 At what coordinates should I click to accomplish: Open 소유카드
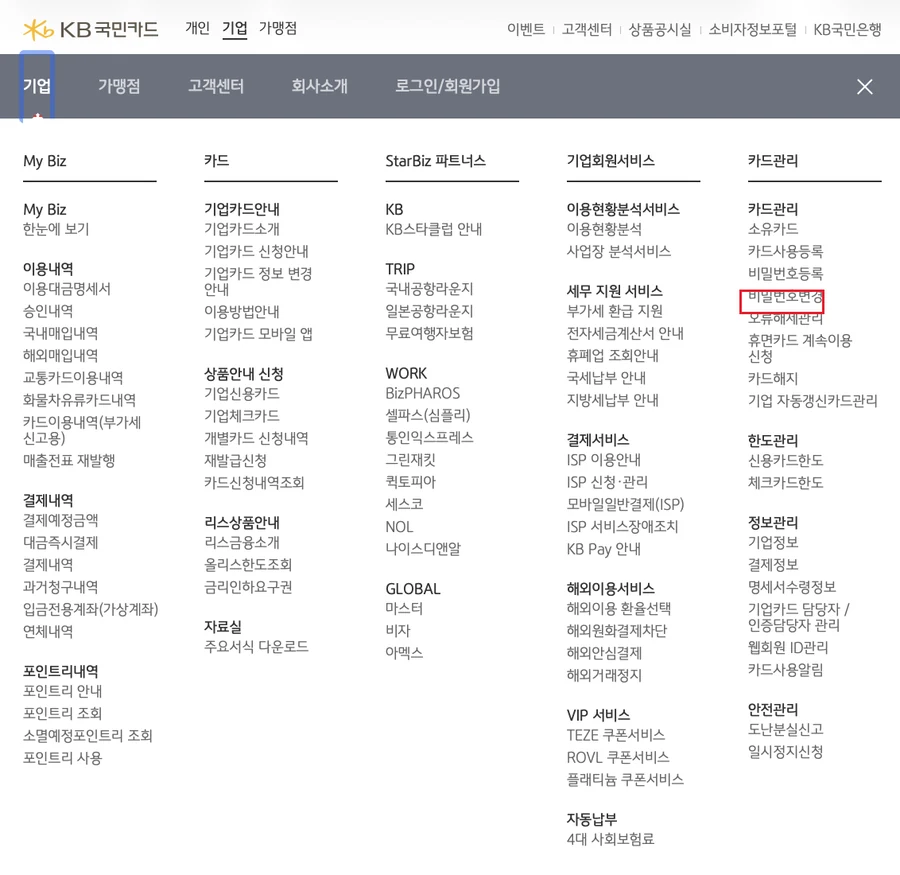point(773,229)
